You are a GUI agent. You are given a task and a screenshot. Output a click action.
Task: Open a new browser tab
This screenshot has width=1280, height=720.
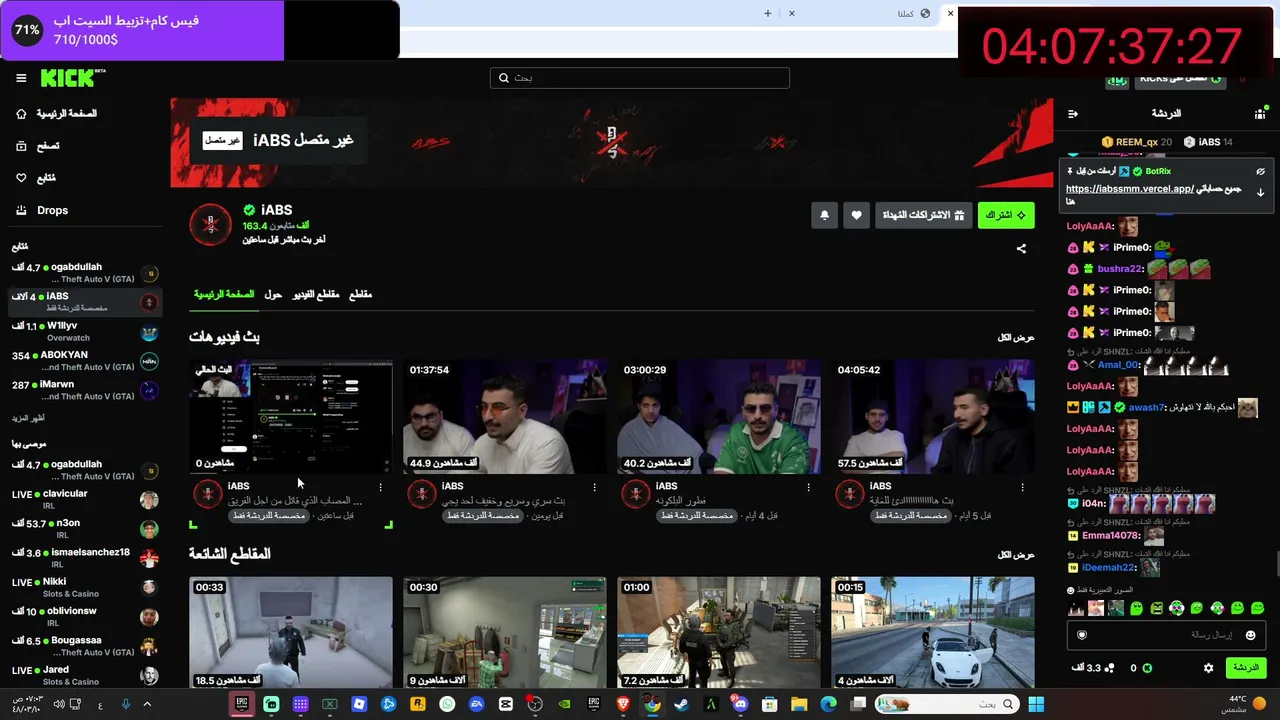[768, 14]
